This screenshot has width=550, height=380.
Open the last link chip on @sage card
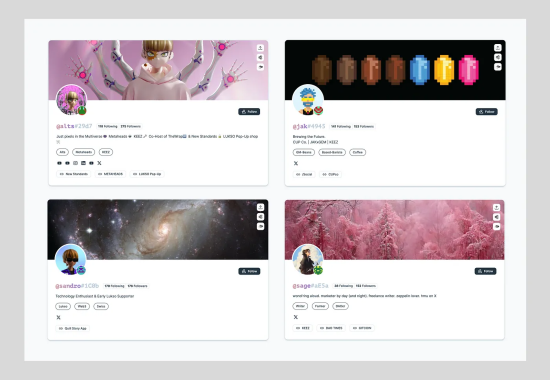click(362, 328)
